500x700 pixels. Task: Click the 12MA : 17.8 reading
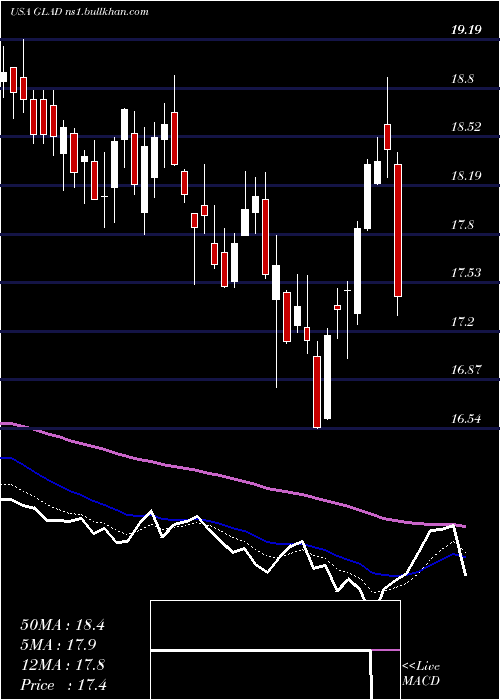point(62,665)
